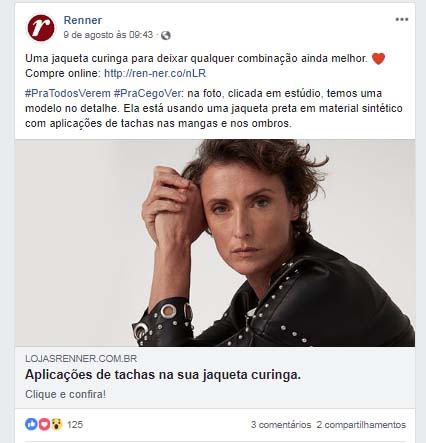Open the Renner page name link
This screenshot has height=443, width=426.
click(83, 20)
